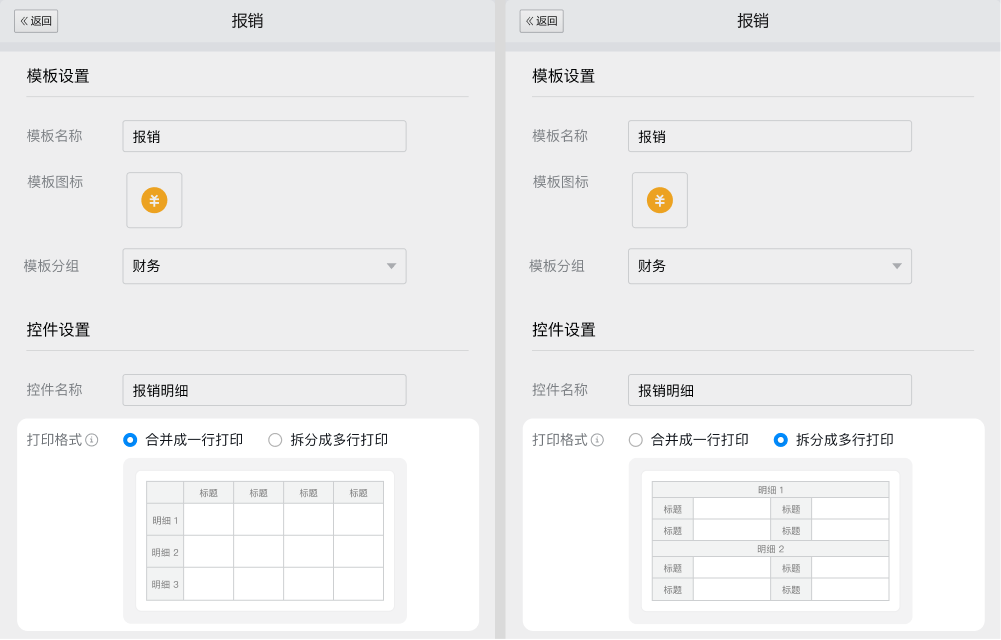Open the 模板分组 dropdown in right panel
Image resolution: width=1001 pixels, height=640 pixels.
770,266
